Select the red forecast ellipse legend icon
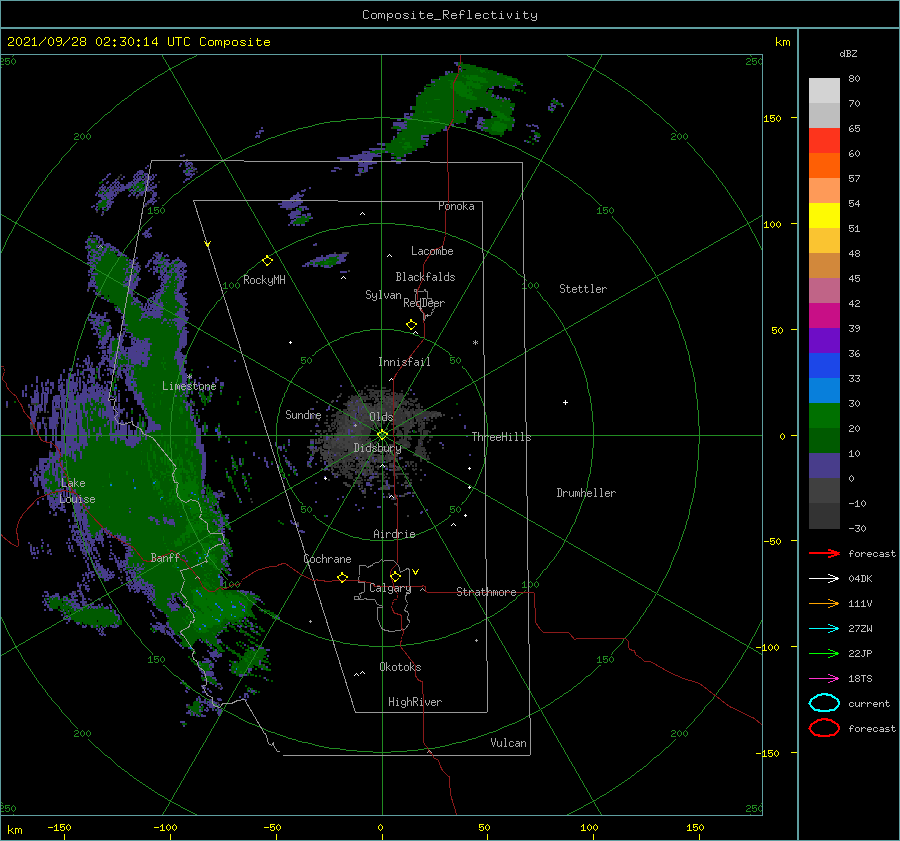The width and height of the screenshot is (900, 841). [x=824, y=728]
